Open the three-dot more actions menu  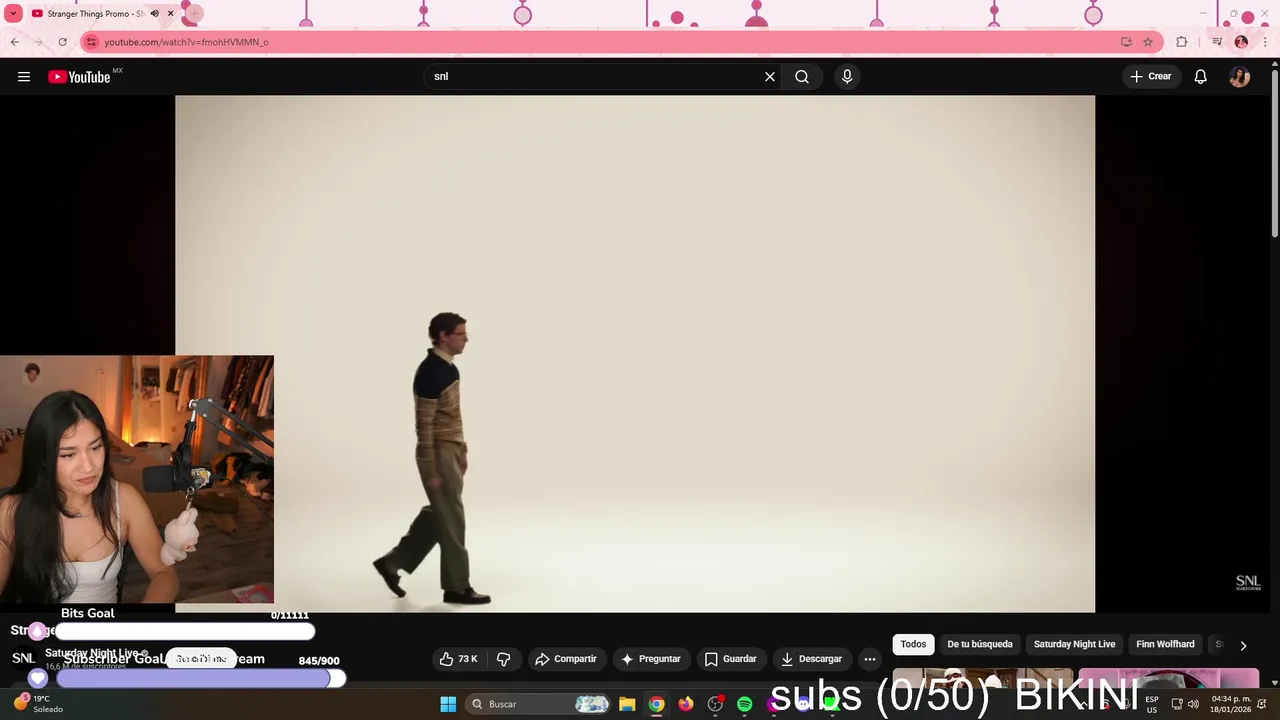(x=870, y=659)
